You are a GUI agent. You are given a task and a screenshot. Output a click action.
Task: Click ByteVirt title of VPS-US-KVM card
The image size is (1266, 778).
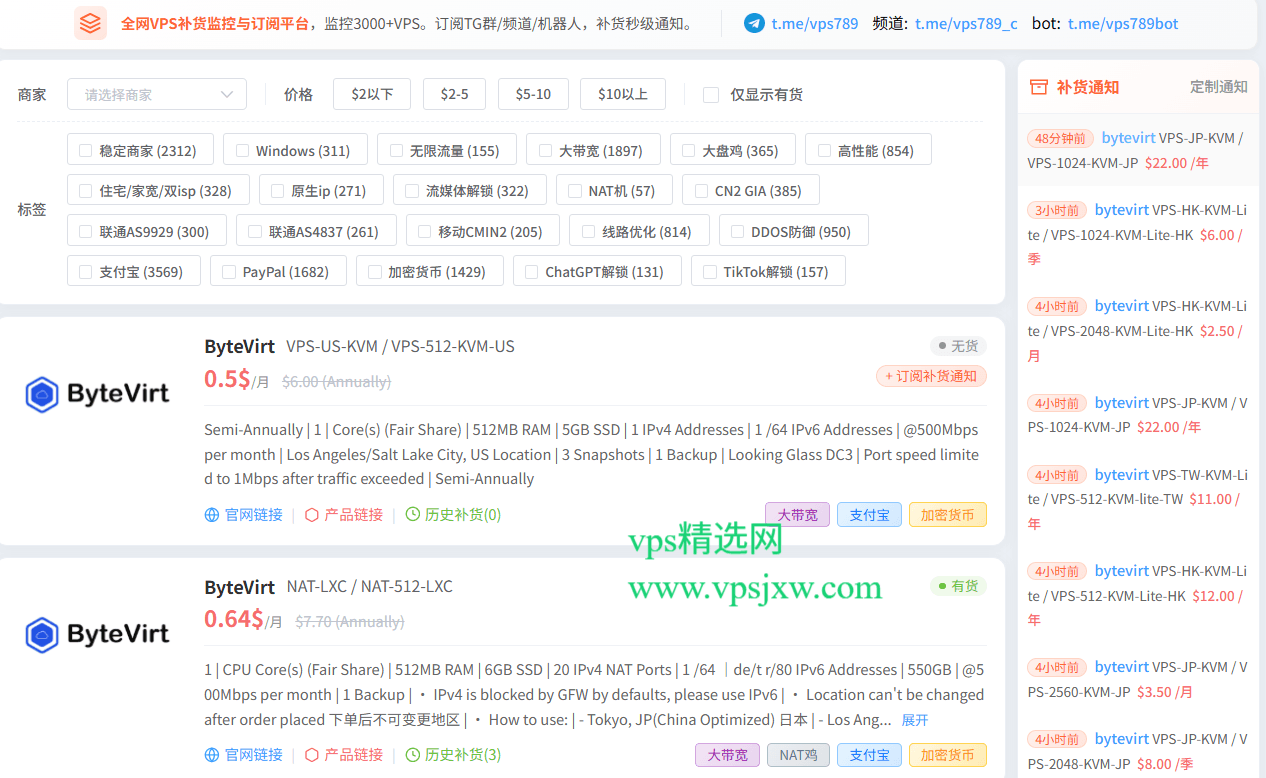[x=239, y=347]
